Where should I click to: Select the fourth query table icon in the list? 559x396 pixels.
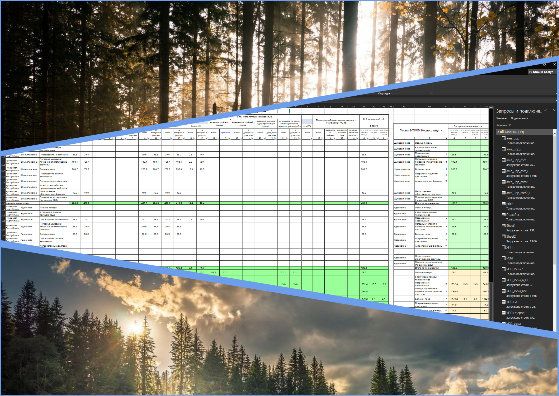[x=504, y=171]
